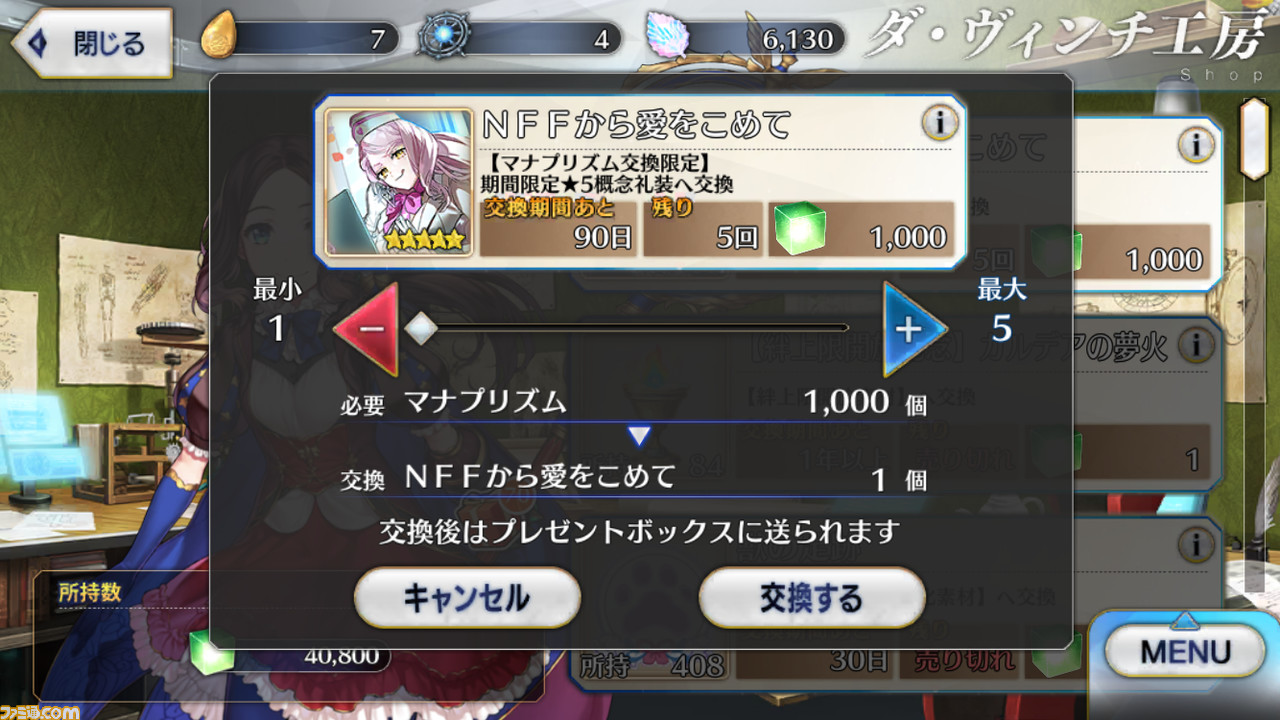Click the blue plus quantity button

click(913, 329)
